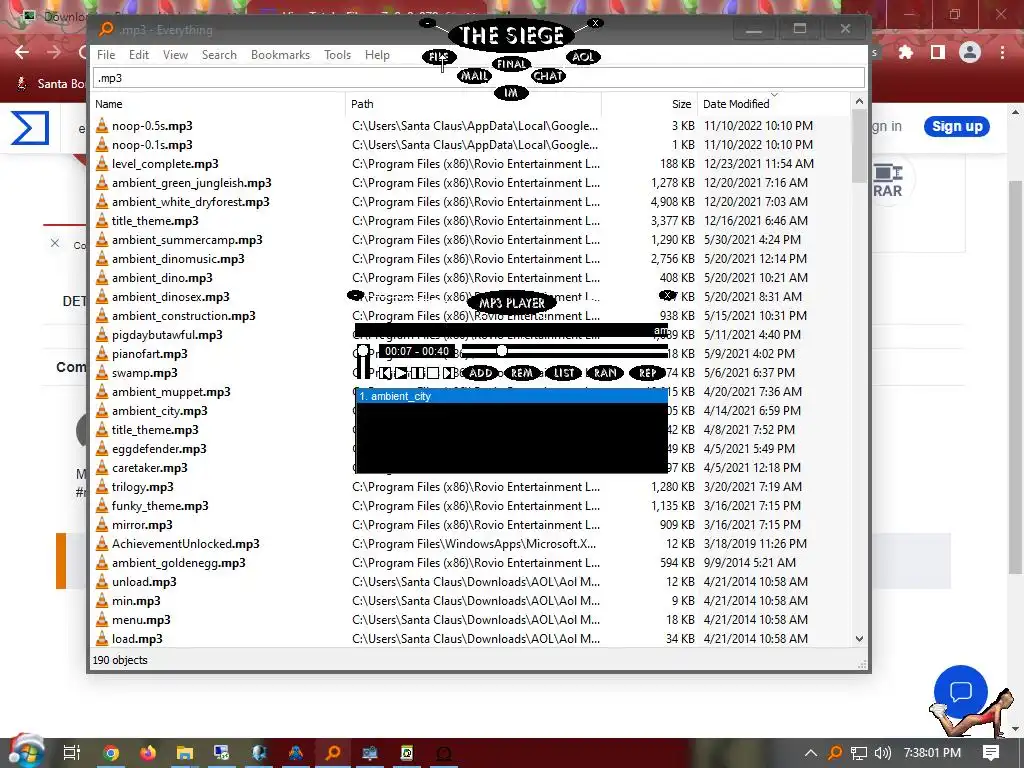Click the Sign up button in the browser
This screenshot has width=1024, height=768.
[957, 126]
